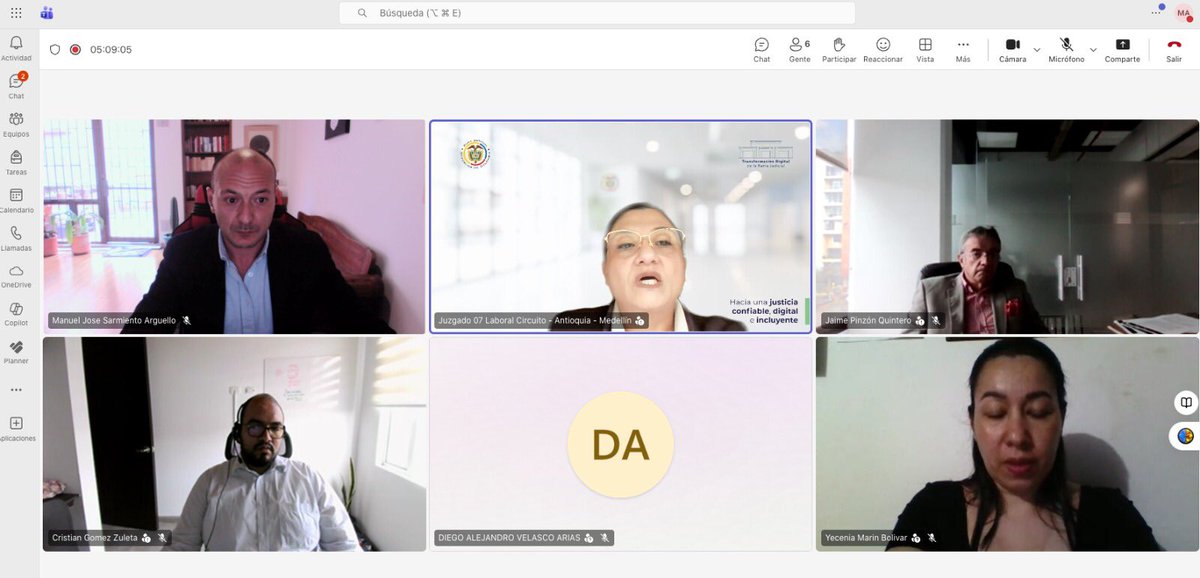This screenshot has width=1200, height=578.
Task: Open Tareas in the sidebar
Action: pos(16,162)
